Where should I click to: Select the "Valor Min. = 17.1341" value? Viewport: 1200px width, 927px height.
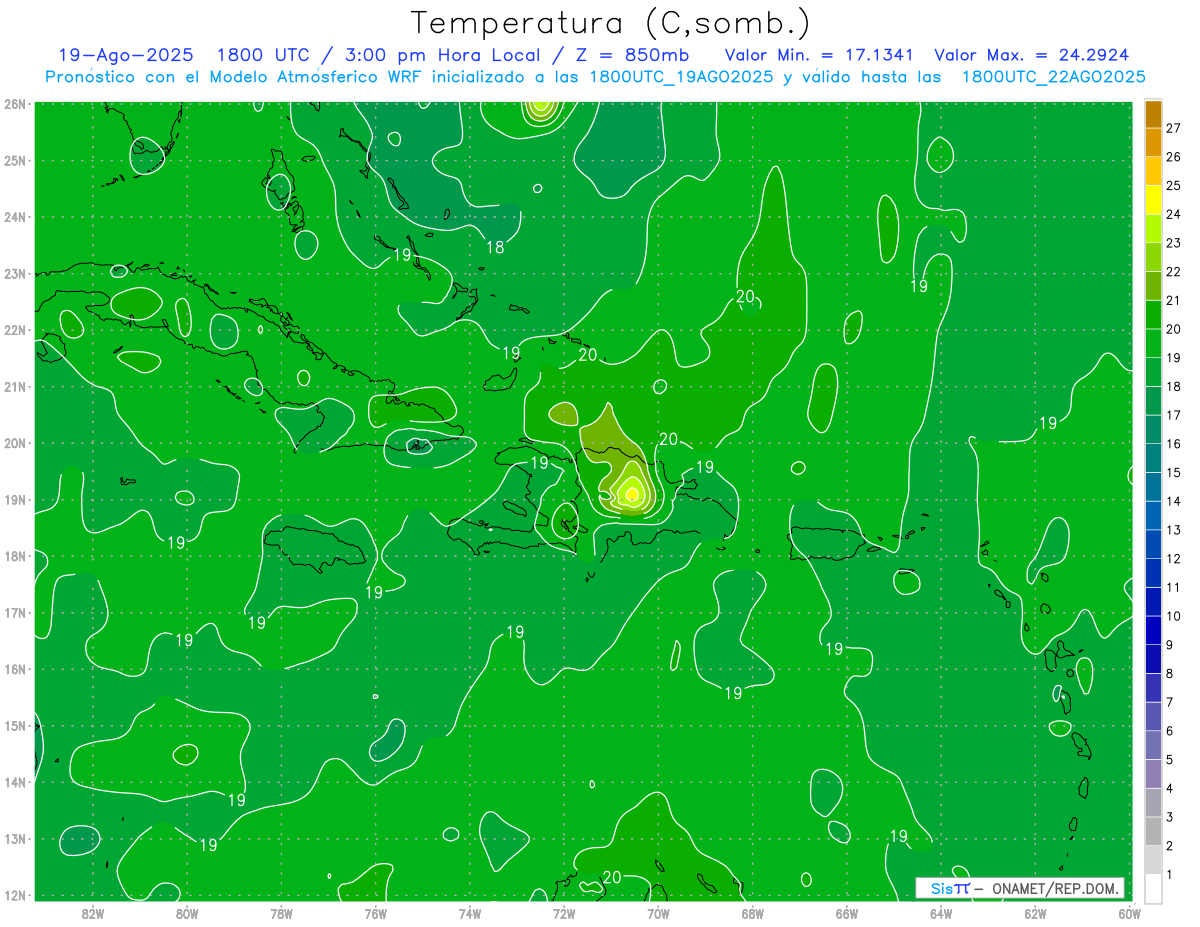tap(821, 55)
